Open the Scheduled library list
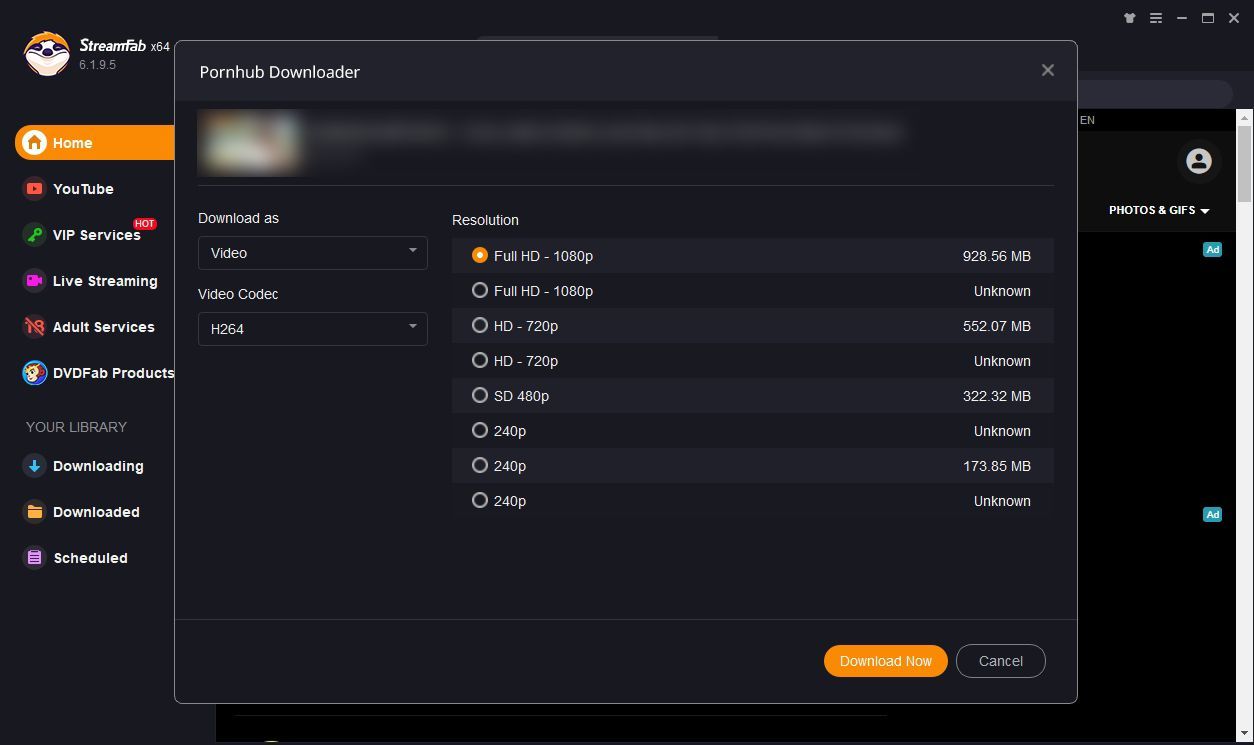The image size is (1254, 745). pyautogui.click(x=90, y=558)
